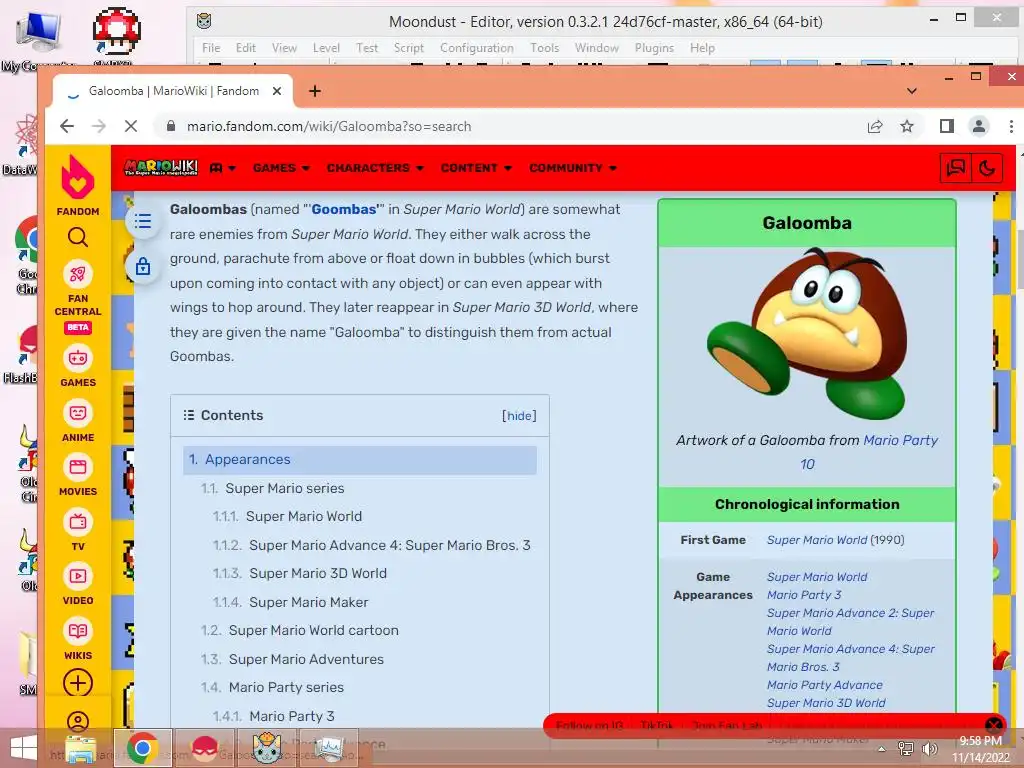Show hidden tray icons arrow
The height and width of the screenshot is (768, 1024).
pyautogui.click(x=882, y=749)
